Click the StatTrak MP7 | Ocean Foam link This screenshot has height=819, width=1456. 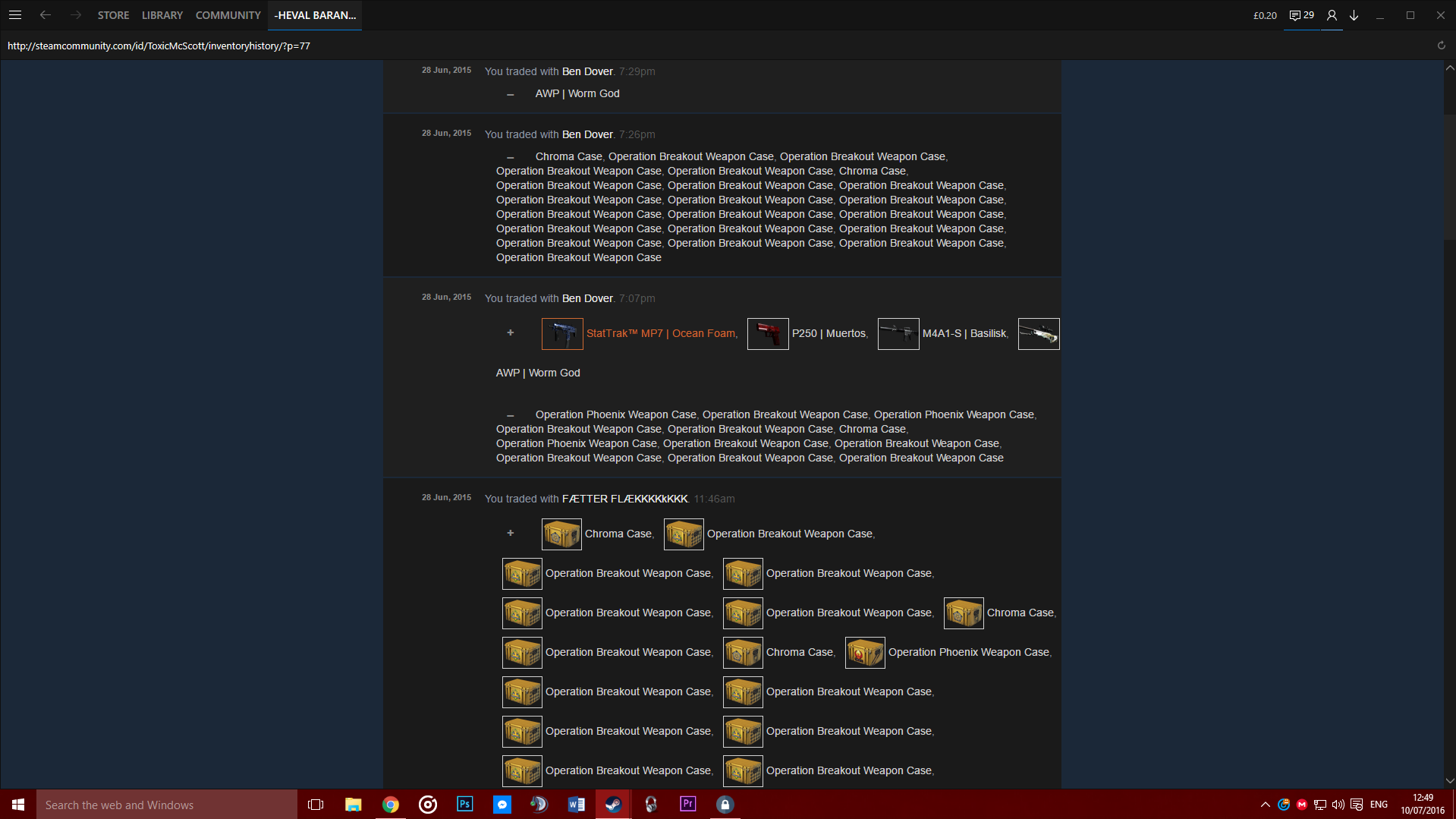click(x=660, y=333)
